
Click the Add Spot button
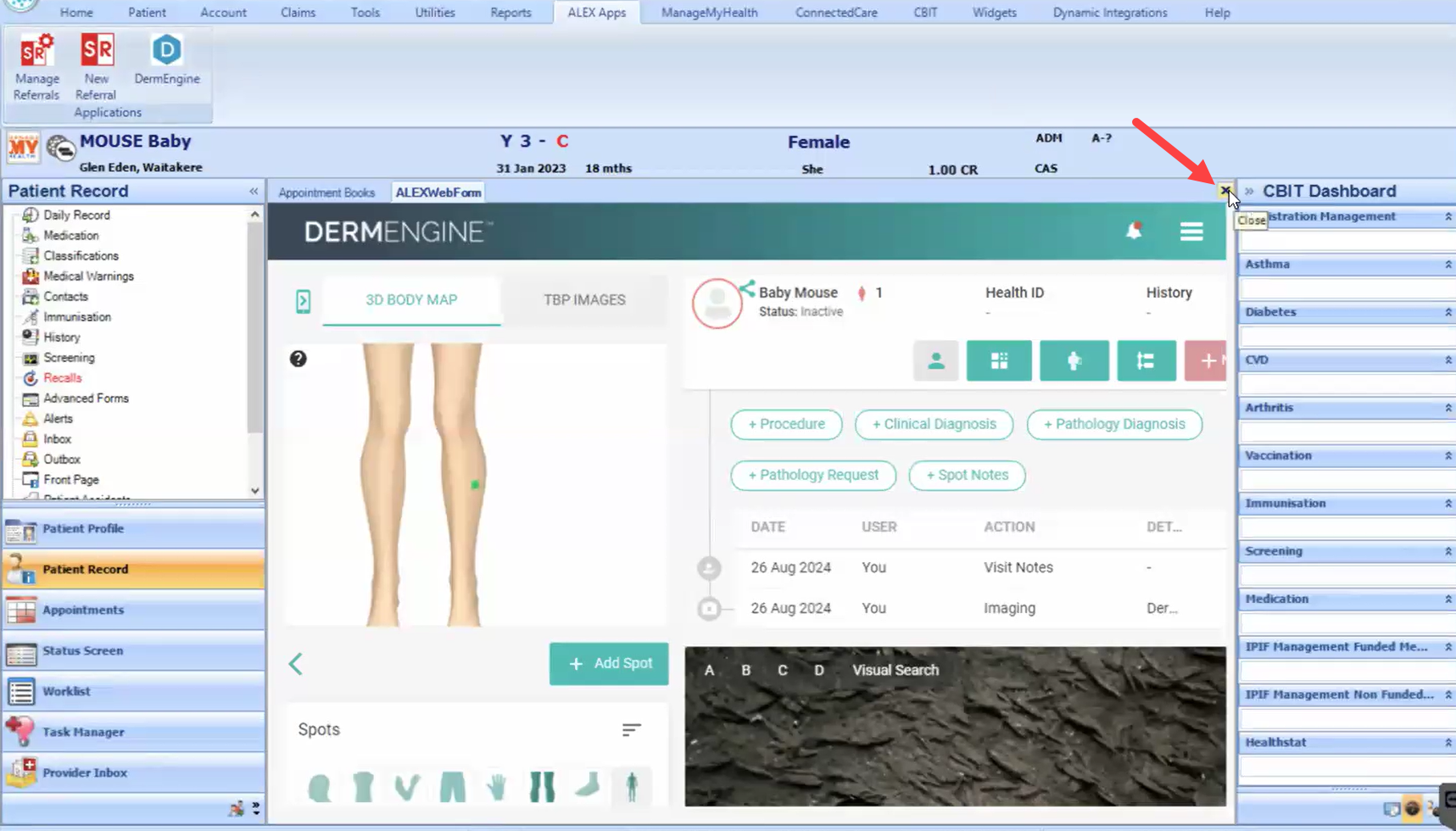(609, 664)
